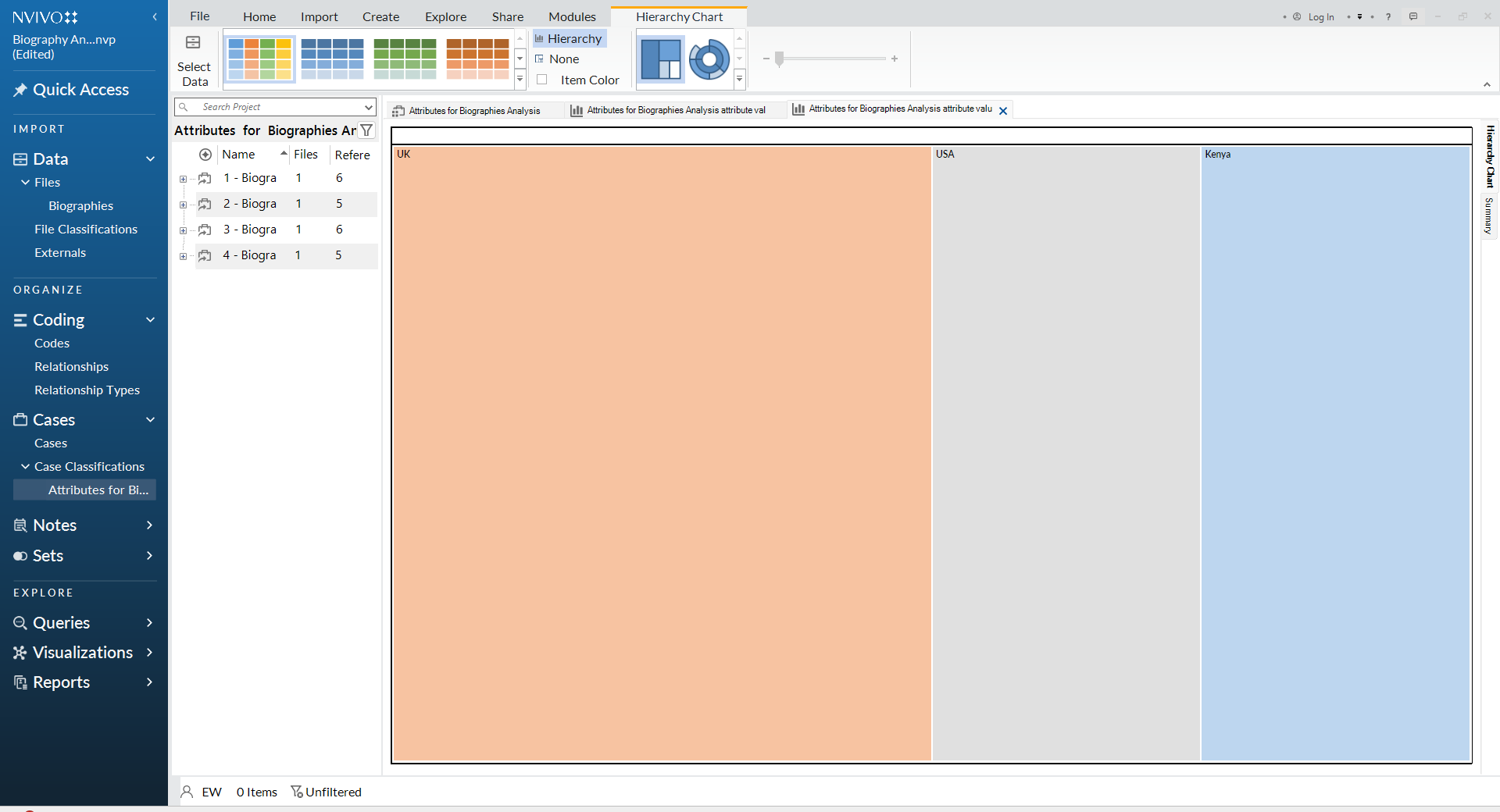Select the None color option
The height and width of the screenshot is (812, 1500).
(x=563, y=59)
